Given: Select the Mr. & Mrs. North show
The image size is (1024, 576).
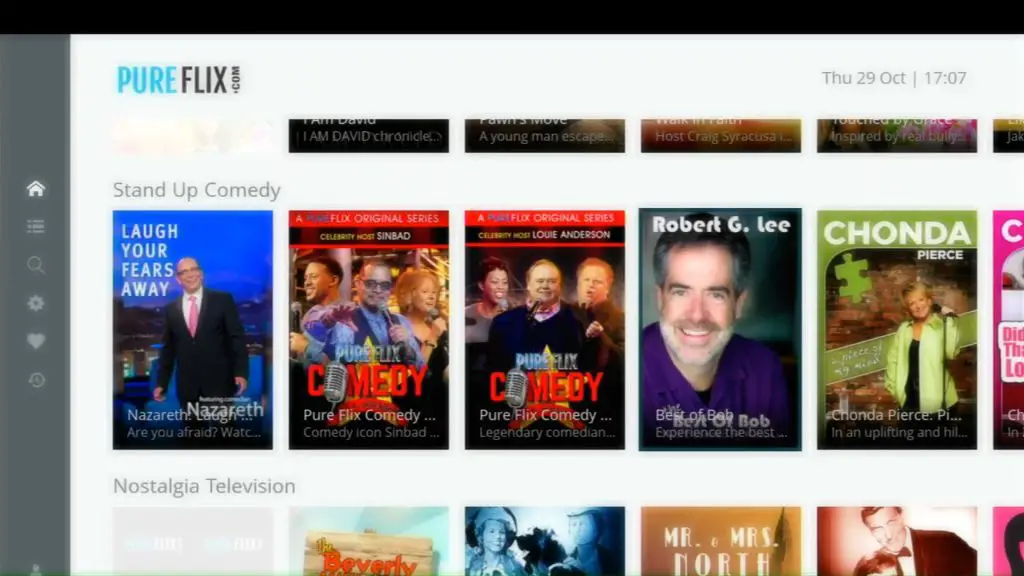Looking at the screenshot, I should [x=720, y=541].
